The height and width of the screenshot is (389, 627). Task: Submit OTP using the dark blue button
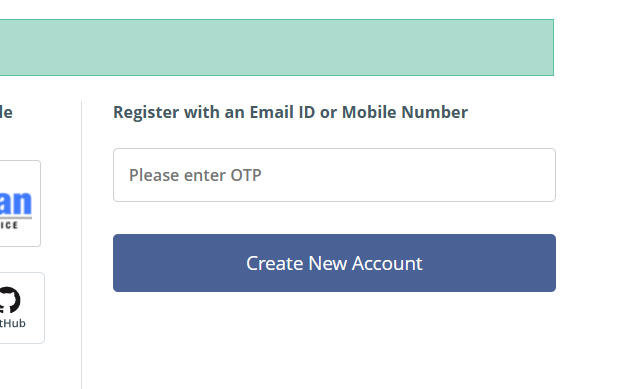[334, 263]
